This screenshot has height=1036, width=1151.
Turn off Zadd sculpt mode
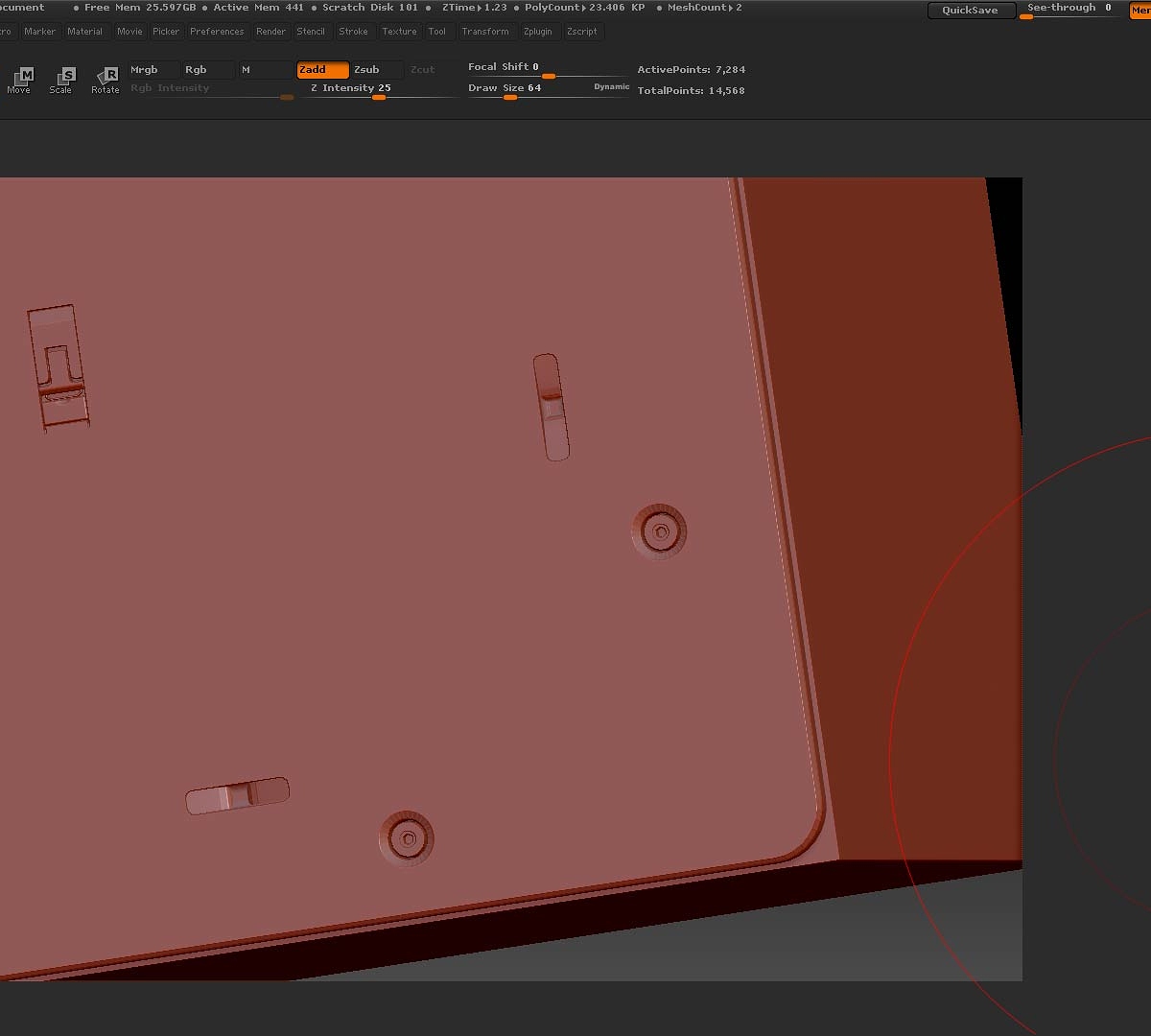tap(322, 70)
